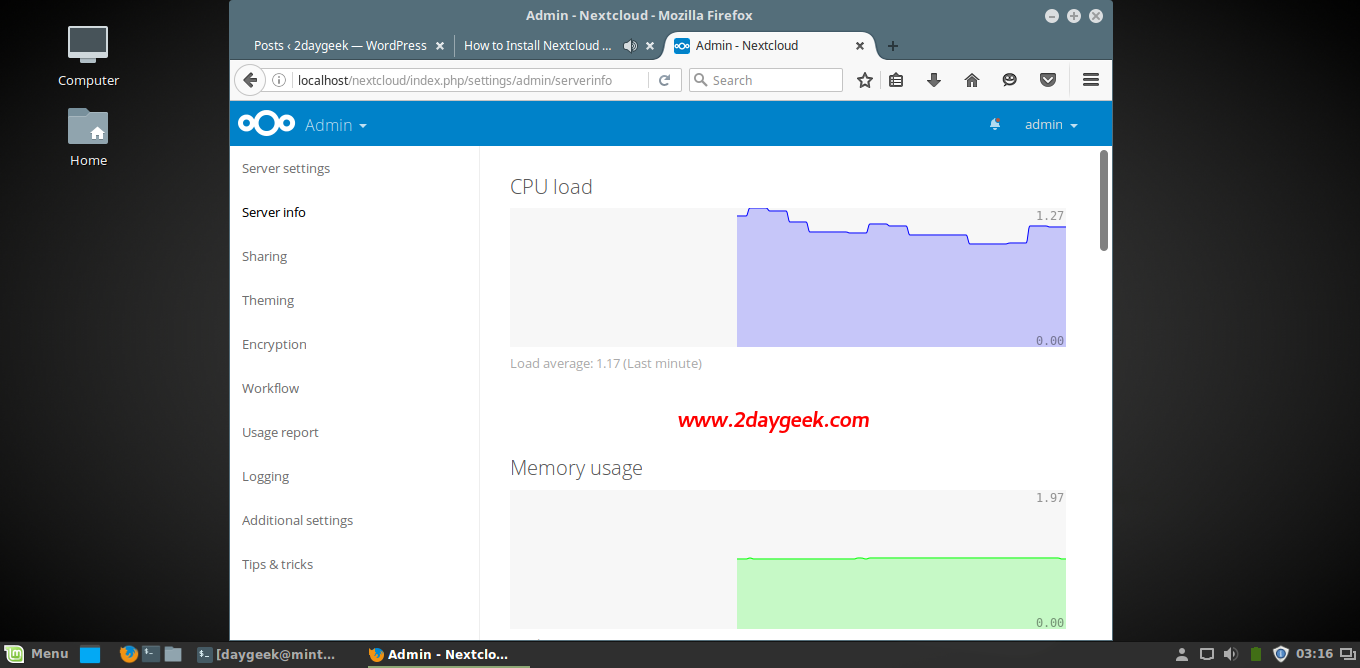Image resolution: width=1360 pixels, height=668 pixels.
Task: Open the file manager panel launcher
Action: point(173,654)
